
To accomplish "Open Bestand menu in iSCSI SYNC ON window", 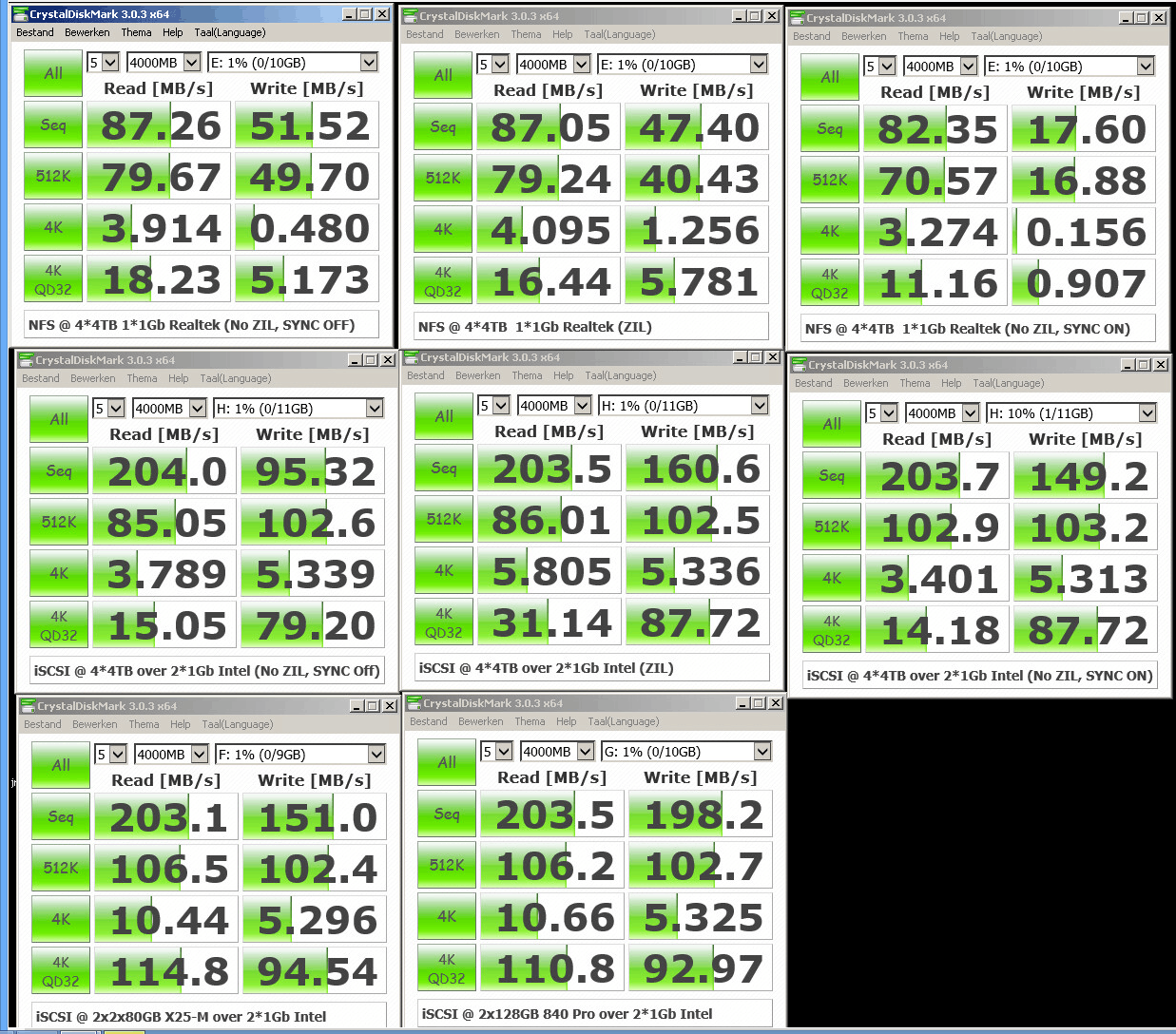I will pos(814,383).
